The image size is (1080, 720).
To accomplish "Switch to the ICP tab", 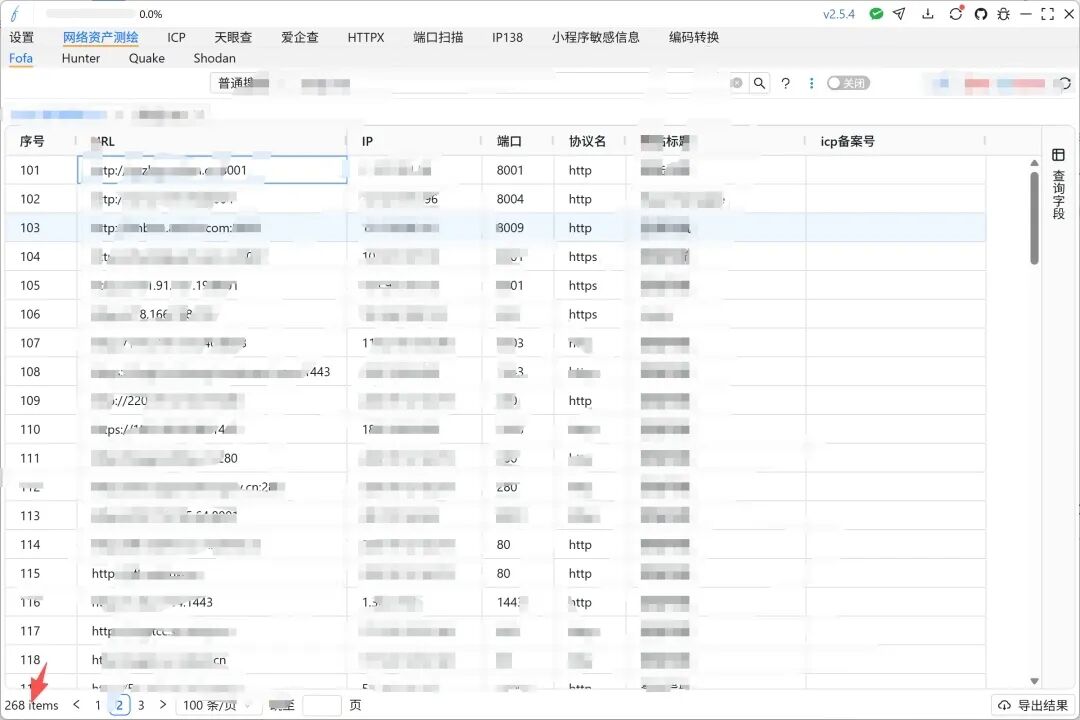I will (x=176, y=37).
